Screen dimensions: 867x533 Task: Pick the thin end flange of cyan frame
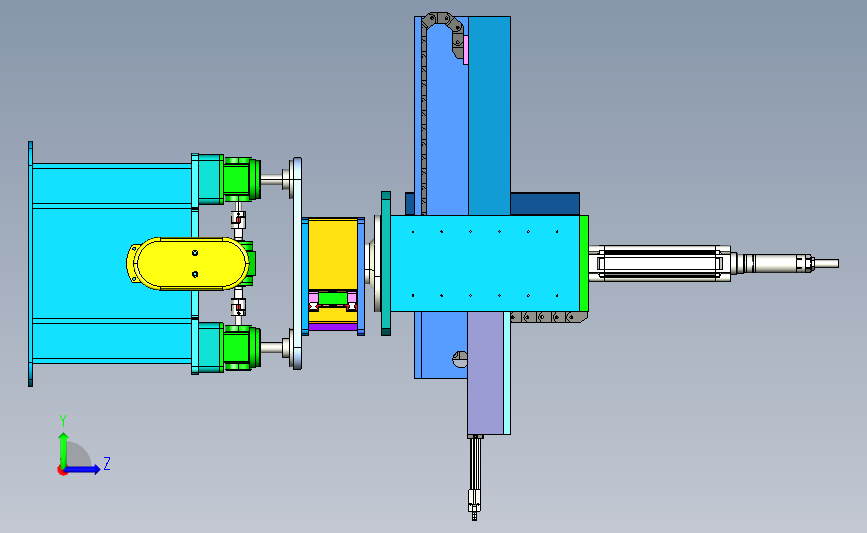[x=30, y=264]
